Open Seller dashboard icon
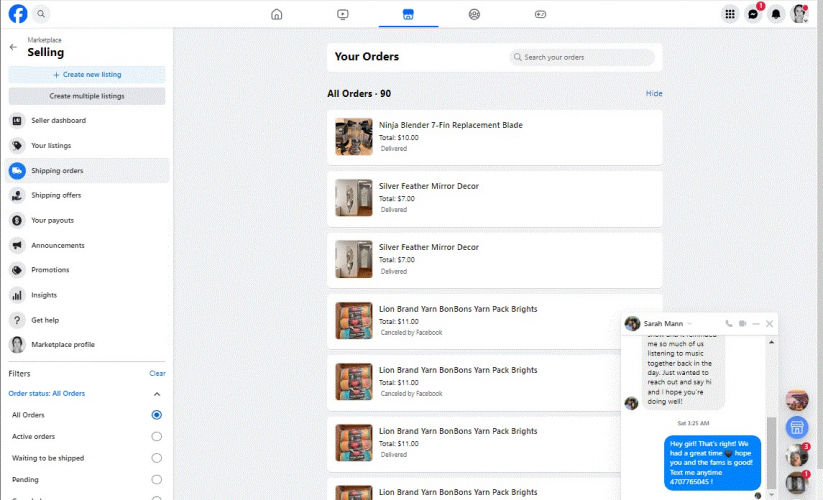 coord(17,121)
